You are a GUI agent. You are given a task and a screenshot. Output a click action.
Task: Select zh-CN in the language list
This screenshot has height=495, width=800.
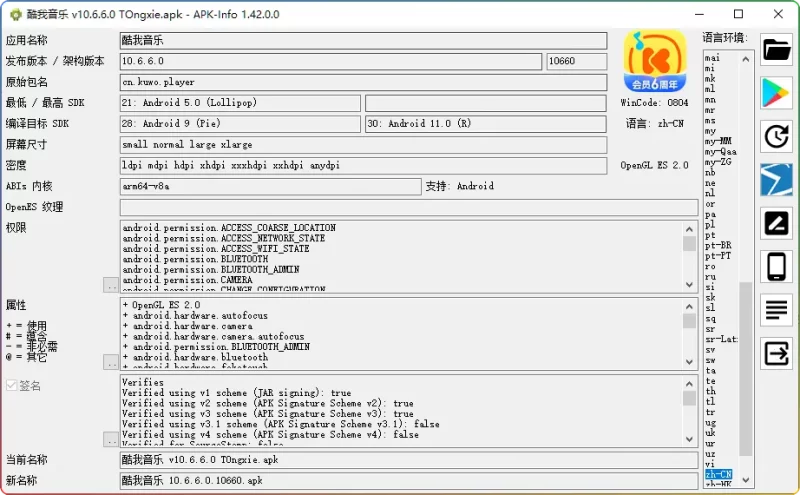[x=718, y=474]
